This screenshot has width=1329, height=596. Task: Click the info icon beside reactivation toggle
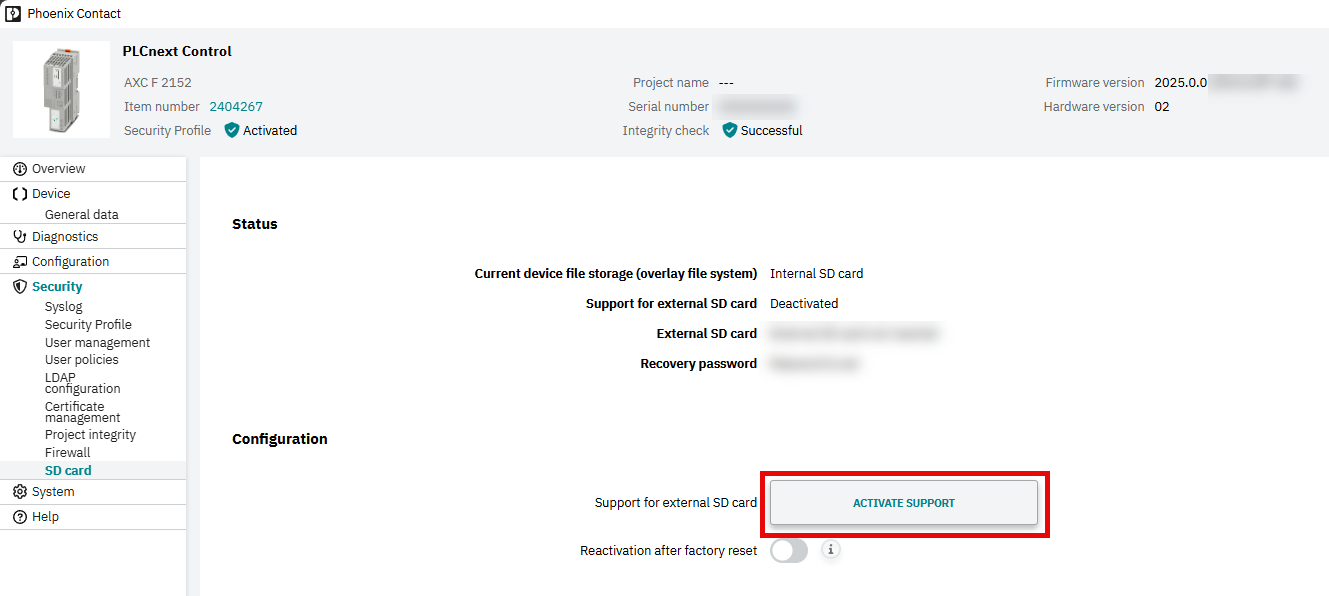(x=831, y=550)
